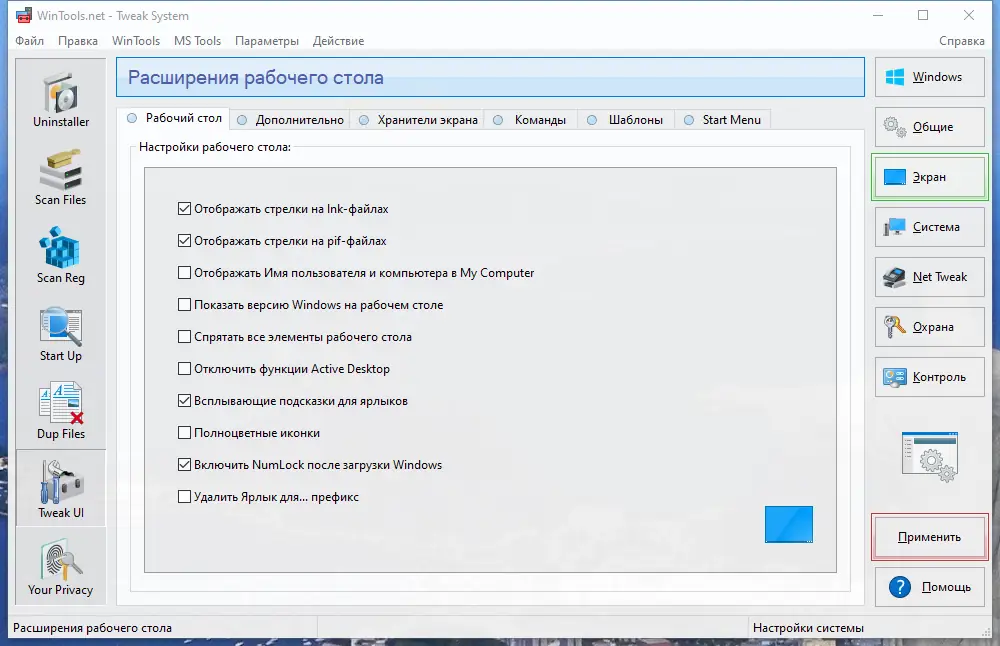The height and width of the screenshot is (646, 1000).
Task: Minimize the WinTools.net window
Action: coord(878,15)
